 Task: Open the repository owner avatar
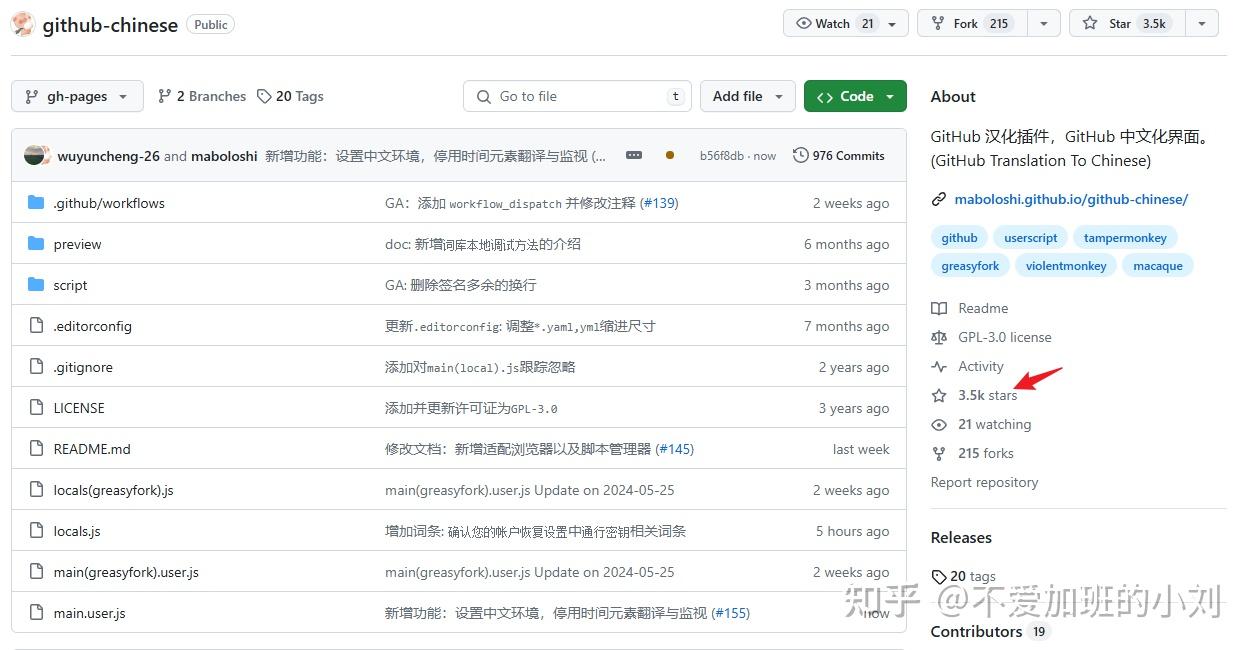click(22, 23)
